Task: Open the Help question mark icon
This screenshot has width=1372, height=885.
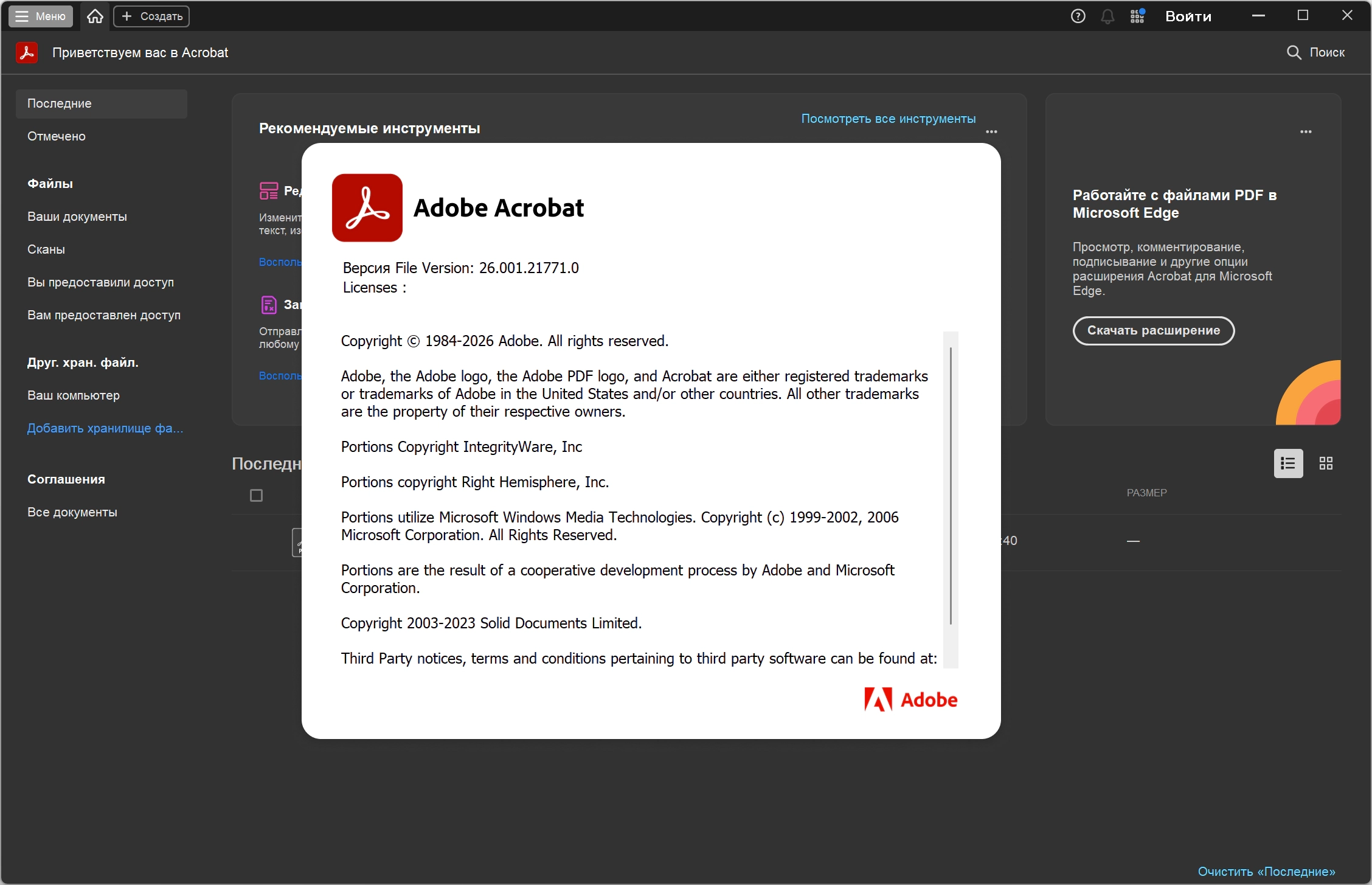Action: (x=1078, y=16)
